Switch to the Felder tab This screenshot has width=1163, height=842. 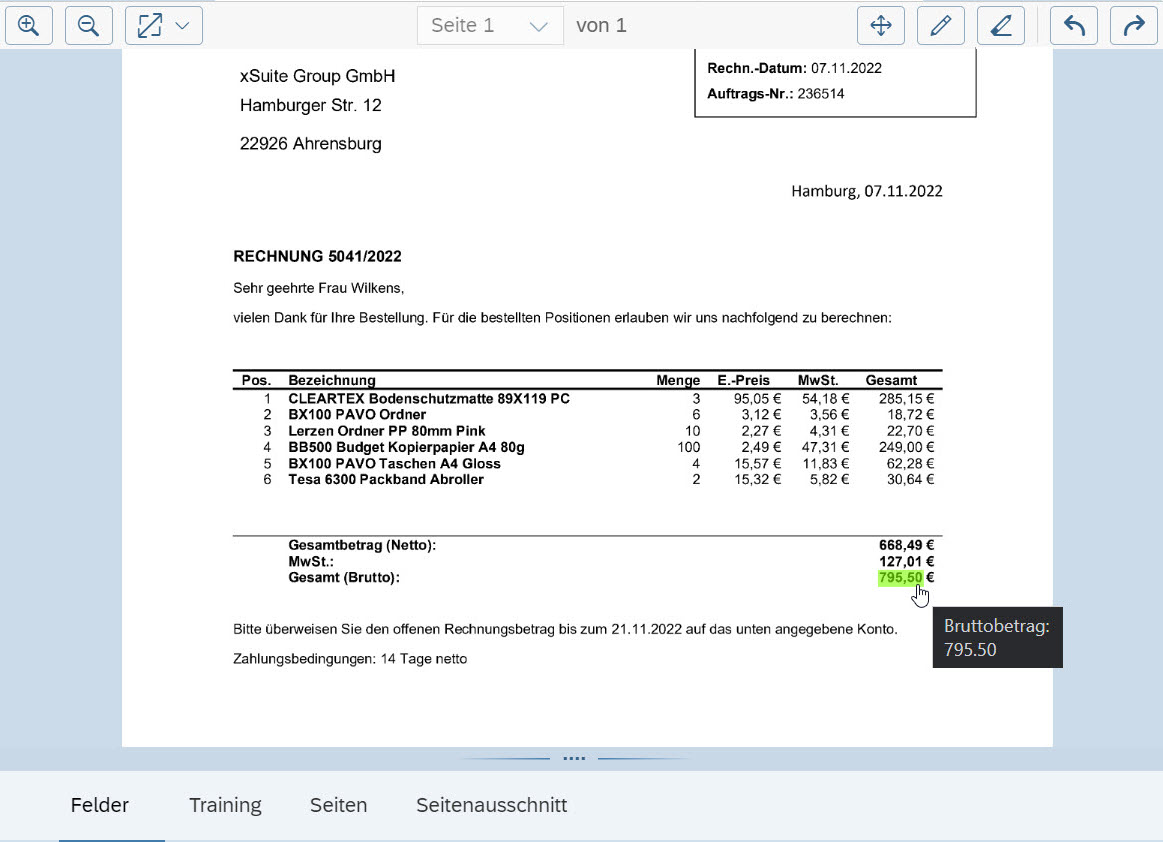(100, 805)
